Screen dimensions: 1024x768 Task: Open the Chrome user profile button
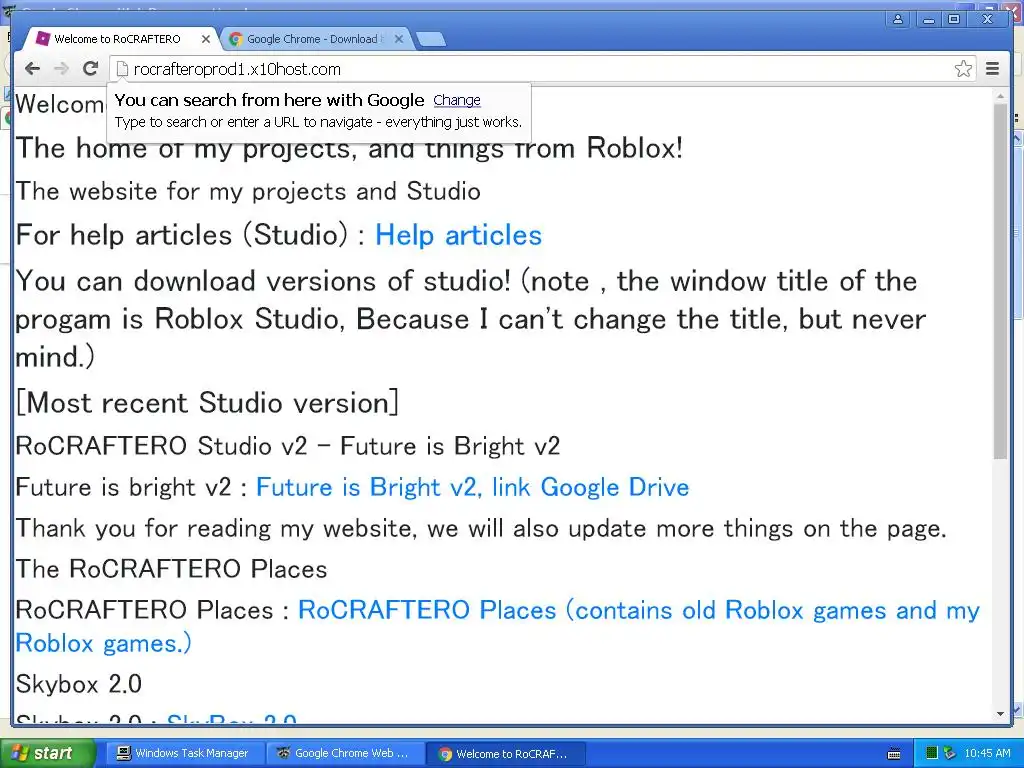tap(898, 19)
